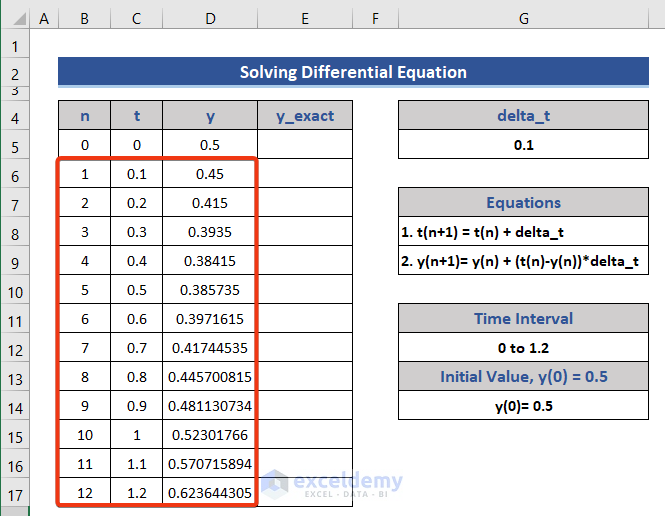Screen dimensions: 665x516
Task: Click the Time Interval header cell
Action: point(524,319)
